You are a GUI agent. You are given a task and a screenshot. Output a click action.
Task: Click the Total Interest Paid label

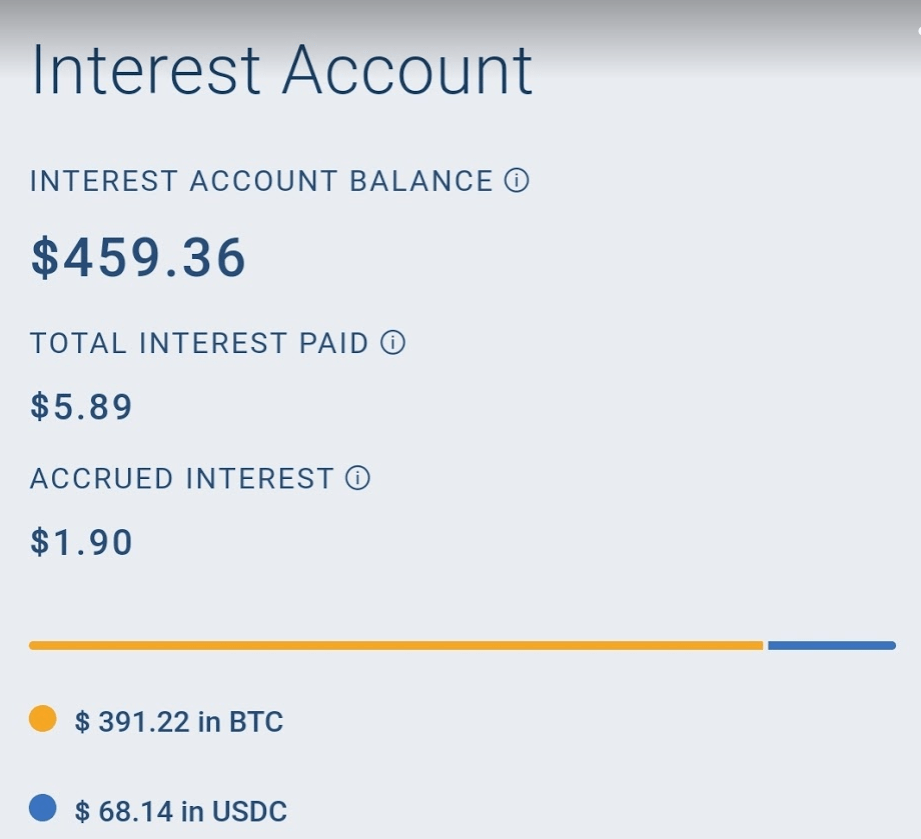coord(199,343)
